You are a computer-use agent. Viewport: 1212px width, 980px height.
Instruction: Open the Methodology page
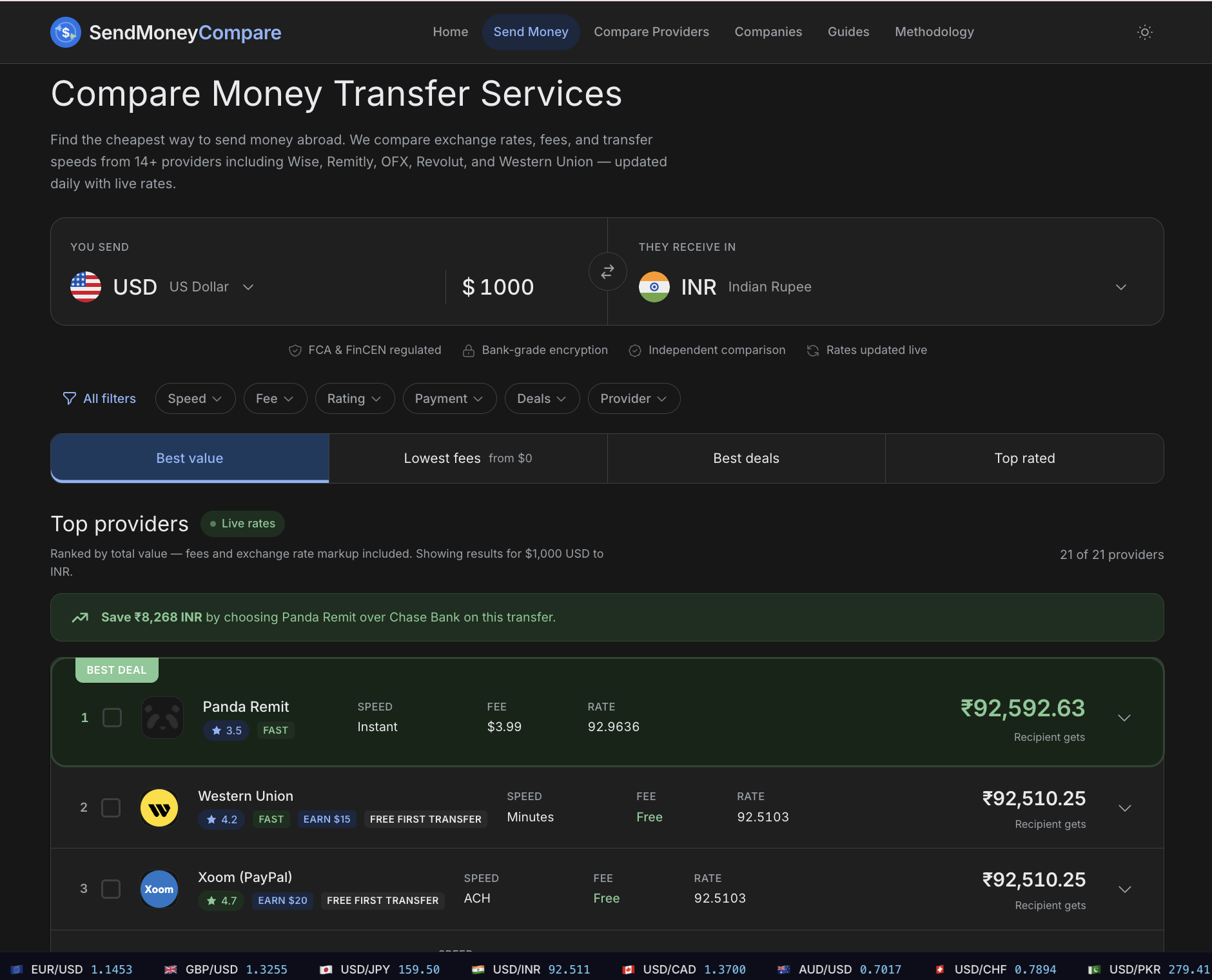(934, 32)
